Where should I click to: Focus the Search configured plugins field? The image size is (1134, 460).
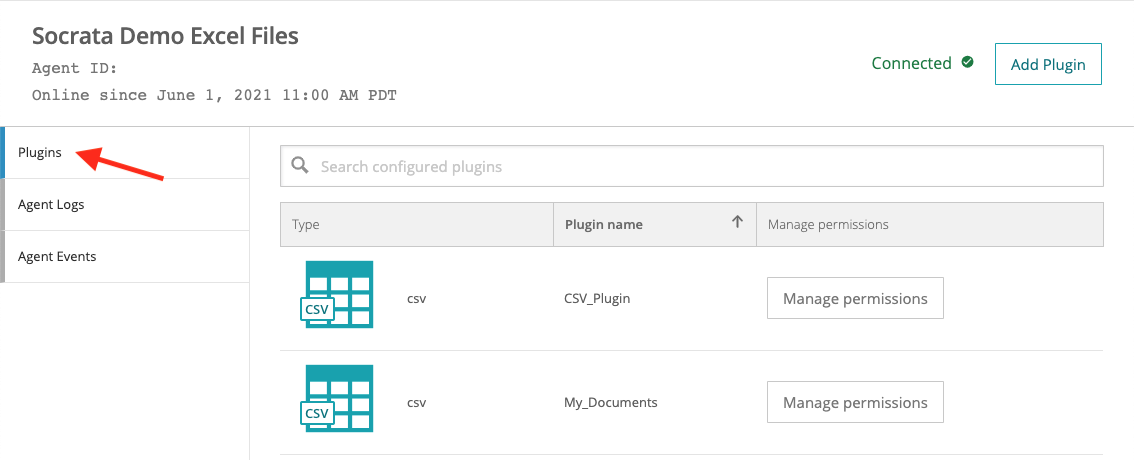pyautogui.click(x=691, y=166)
